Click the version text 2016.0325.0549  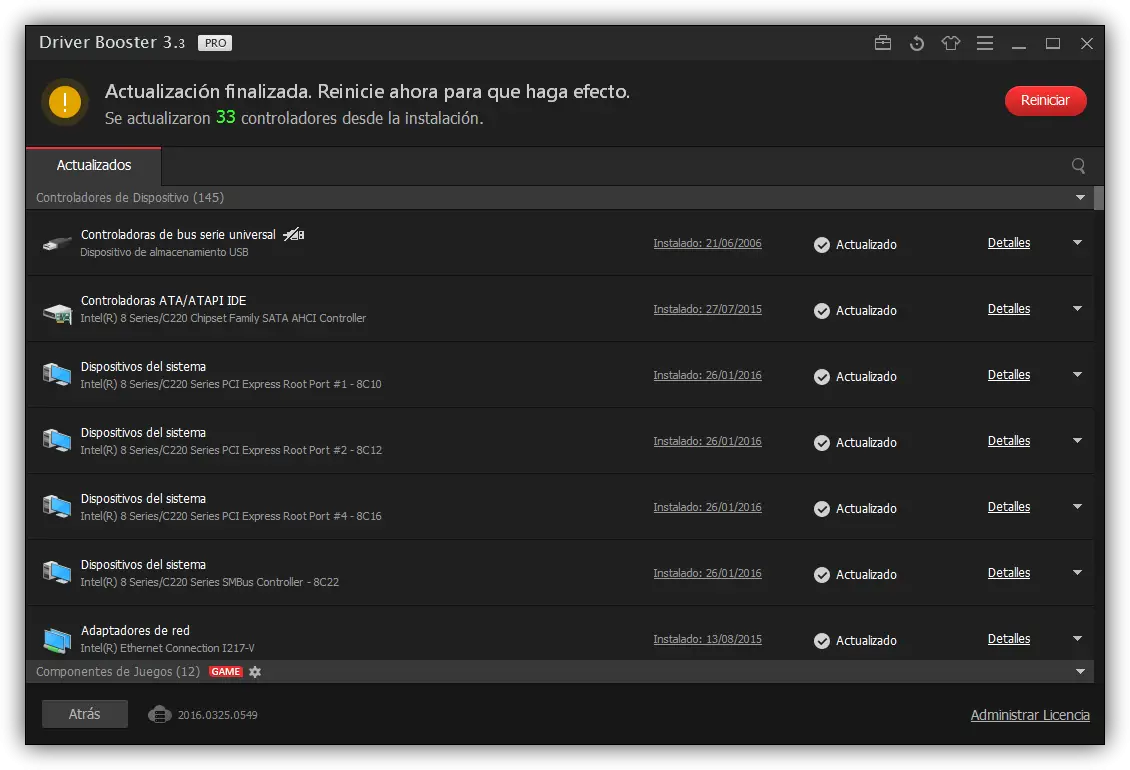(x=218, y=715)
